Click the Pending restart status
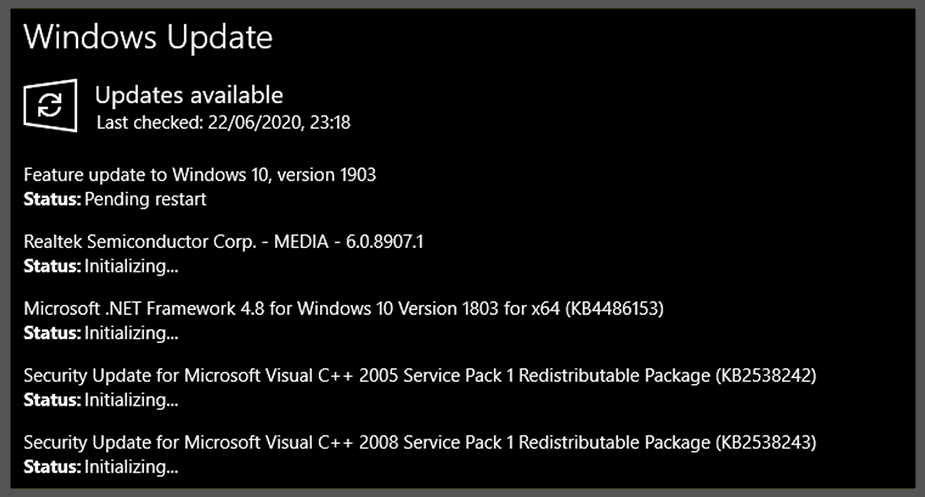The width and height of the screenshot is (925, 497). click(145, 199)
